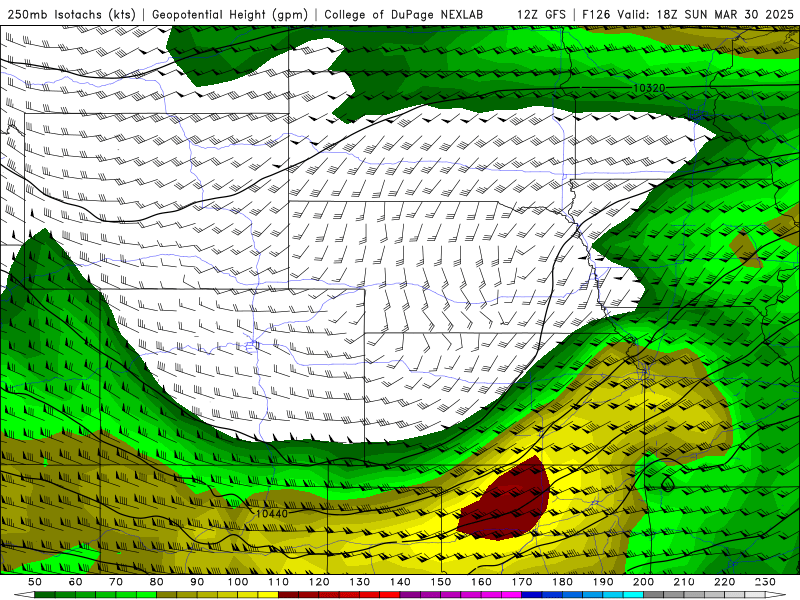The image size is (800, 600).
Task: Click the 60 value on the color scale
Action: [75, 582]
